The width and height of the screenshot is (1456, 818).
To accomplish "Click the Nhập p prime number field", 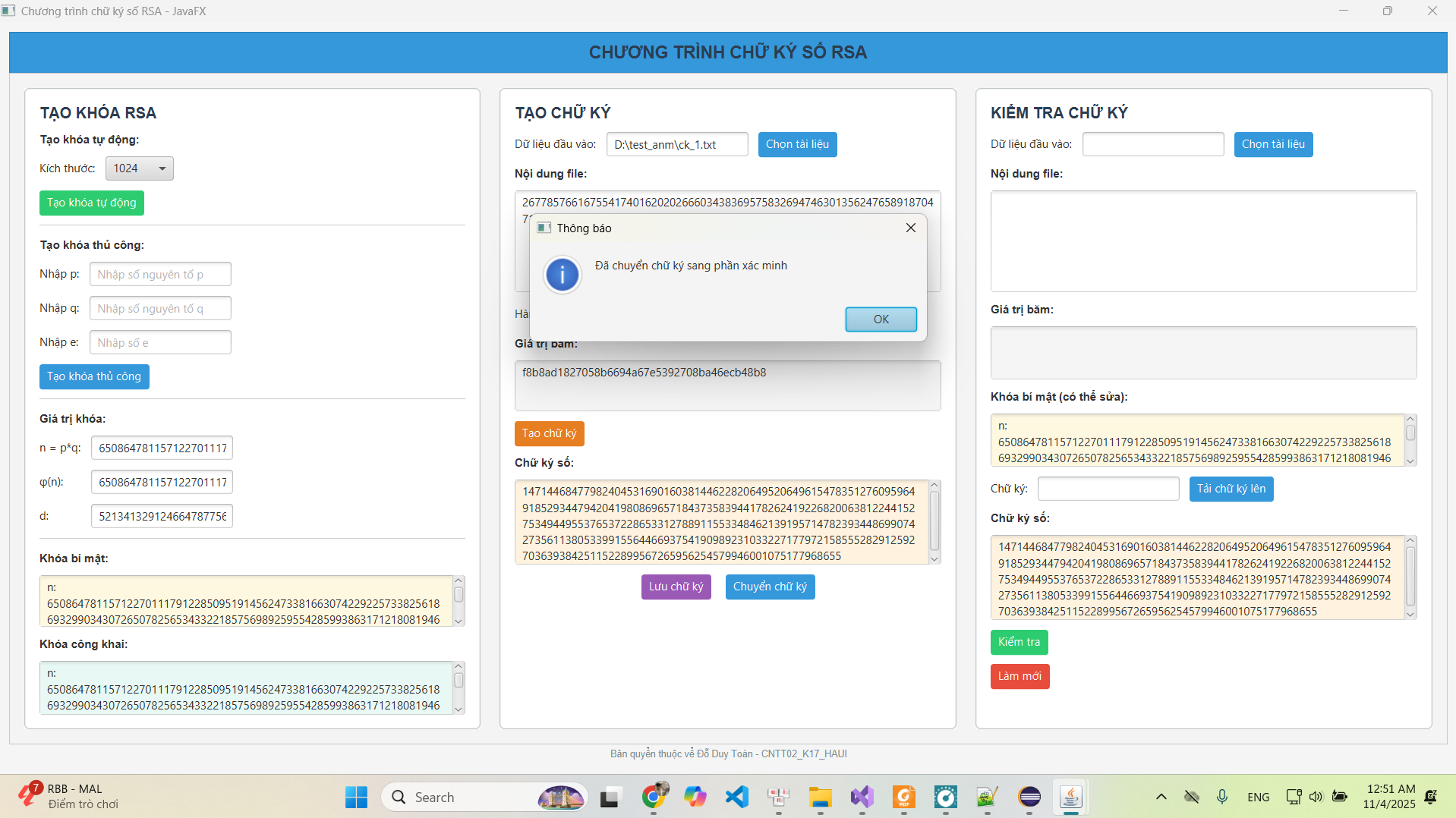I will click(160, 275).
